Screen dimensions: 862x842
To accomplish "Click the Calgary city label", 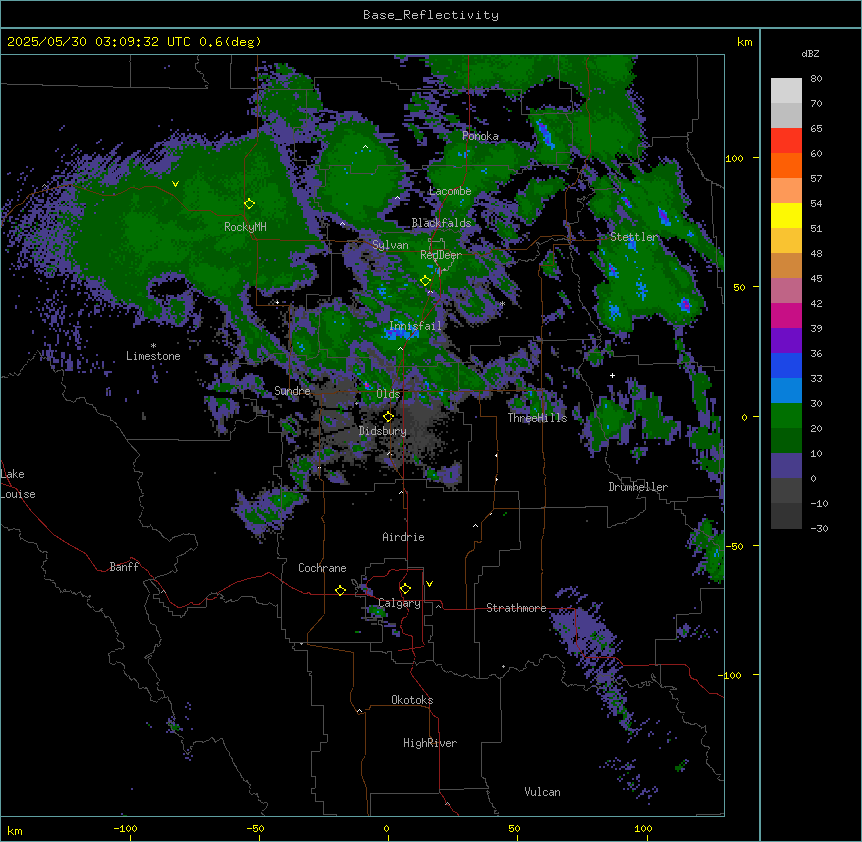I will [x=399, y=603].
